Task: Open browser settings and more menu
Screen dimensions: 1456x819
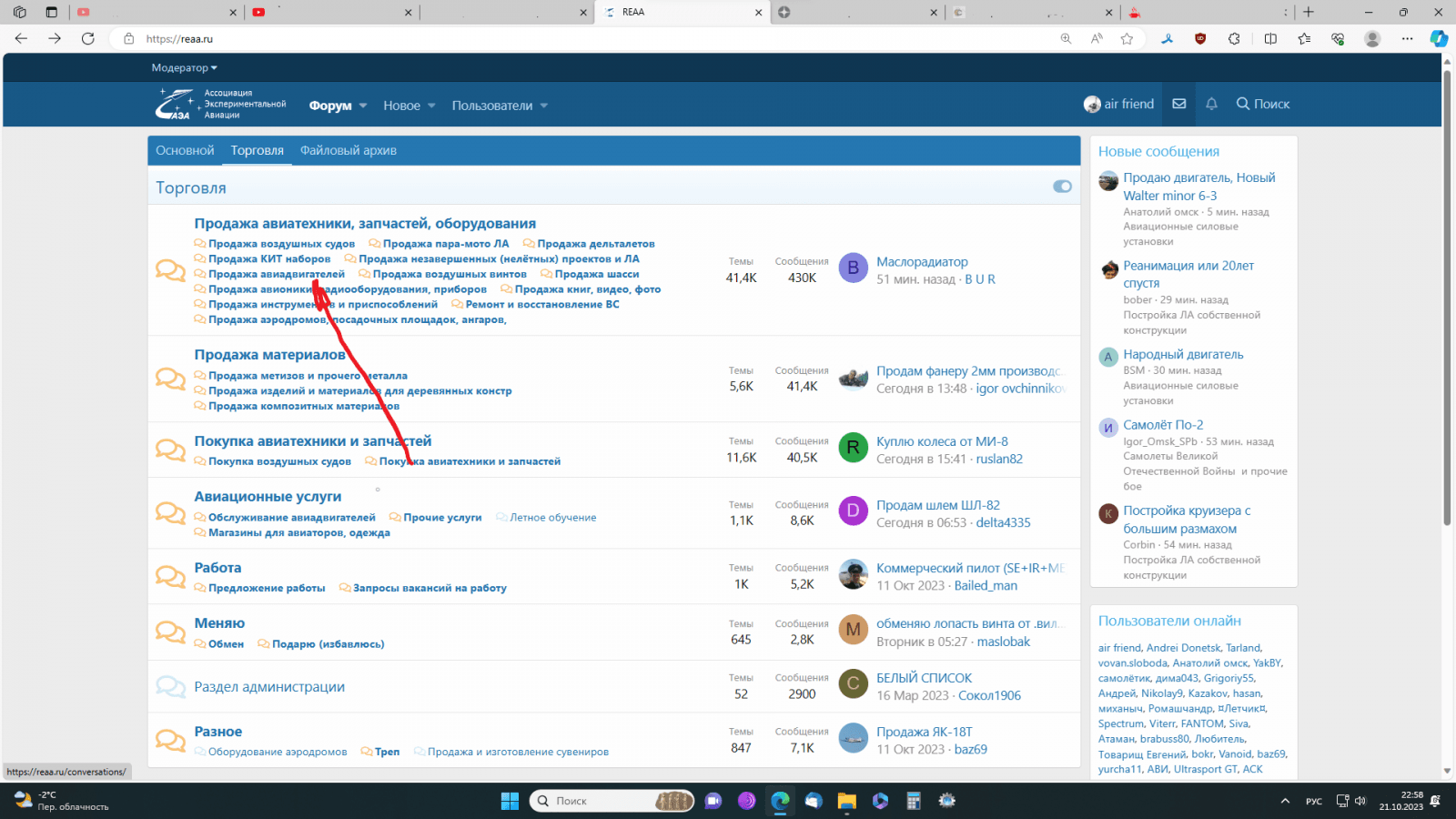Action: tap(1407, 38)
